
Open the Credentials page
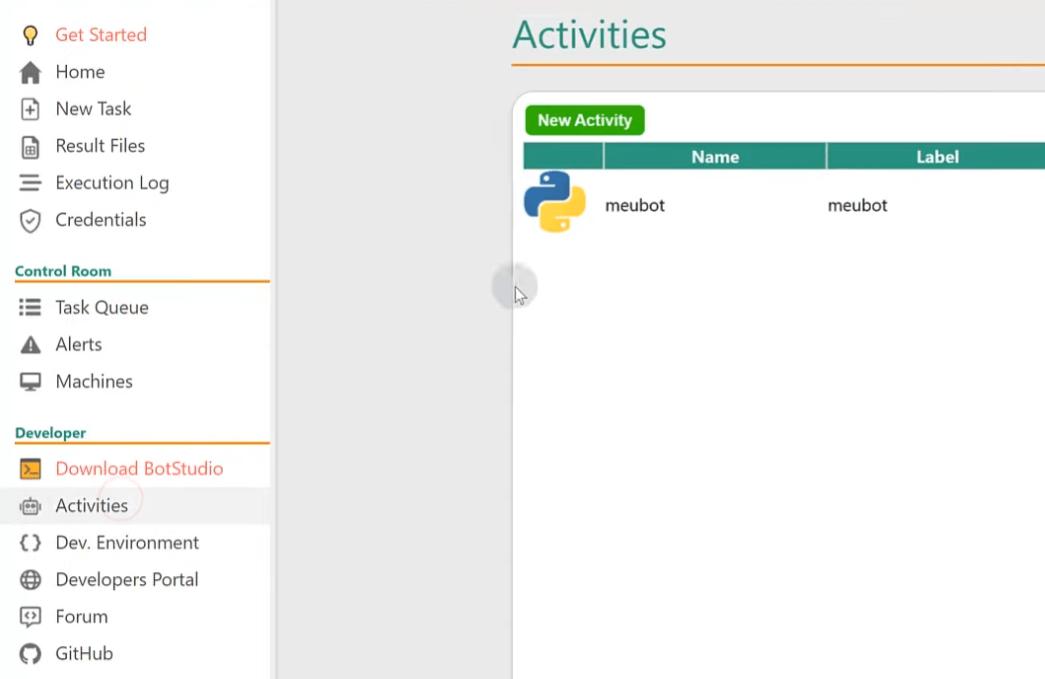101,220
